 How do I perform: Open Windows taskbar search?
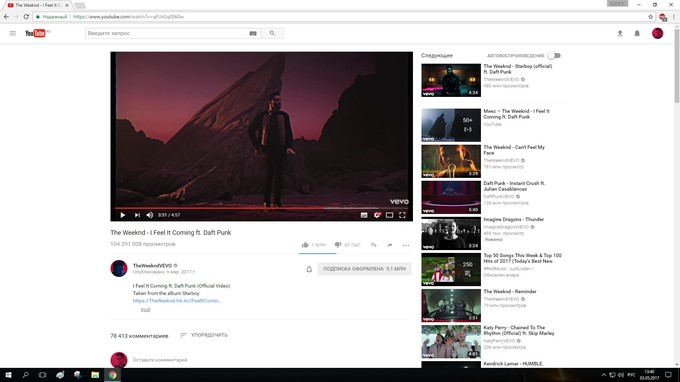point(26,375)
